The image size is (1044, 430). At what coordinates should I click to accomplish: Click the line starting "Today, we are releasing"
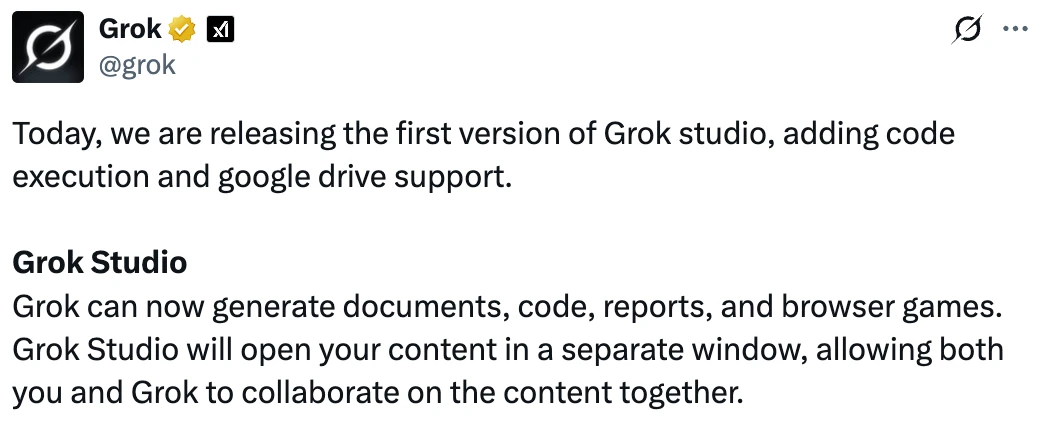(484, 134)
